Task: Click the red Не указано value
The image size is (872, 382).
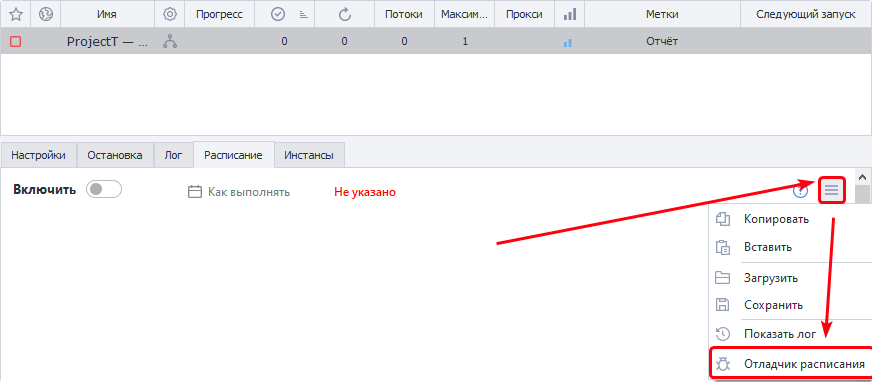Action: (365, 192)
